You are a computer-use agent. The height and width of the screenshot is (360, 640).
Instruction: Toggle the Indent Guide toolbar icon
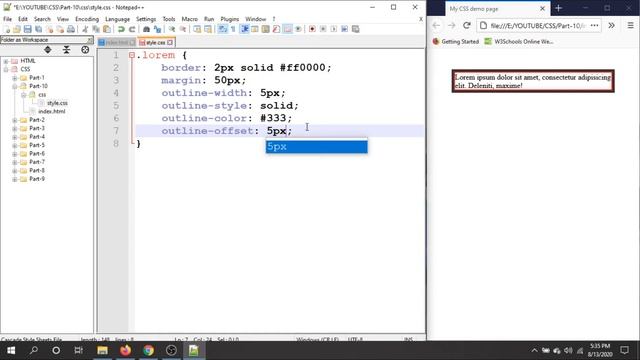(244, 29)
